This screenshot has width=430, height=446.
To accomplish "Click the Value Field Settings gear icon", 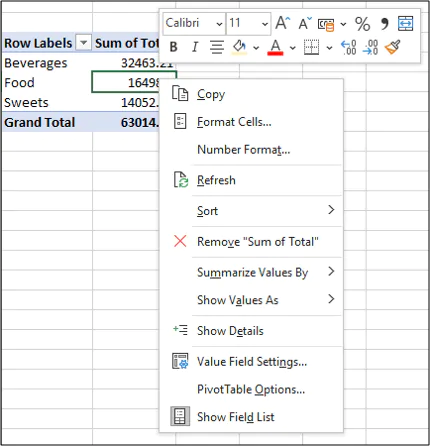I will click(x=180, y=361).
